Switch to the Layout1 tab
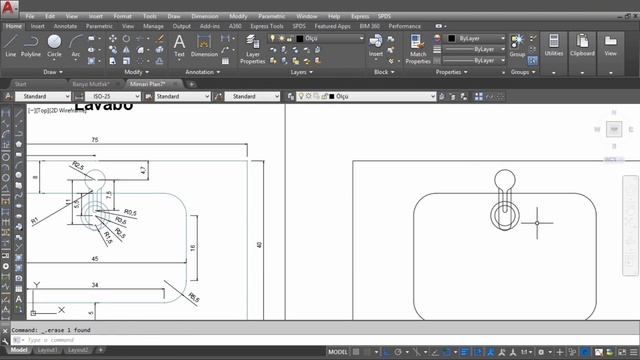This screenshot has height=360, width=640. (x=47, y=350)
